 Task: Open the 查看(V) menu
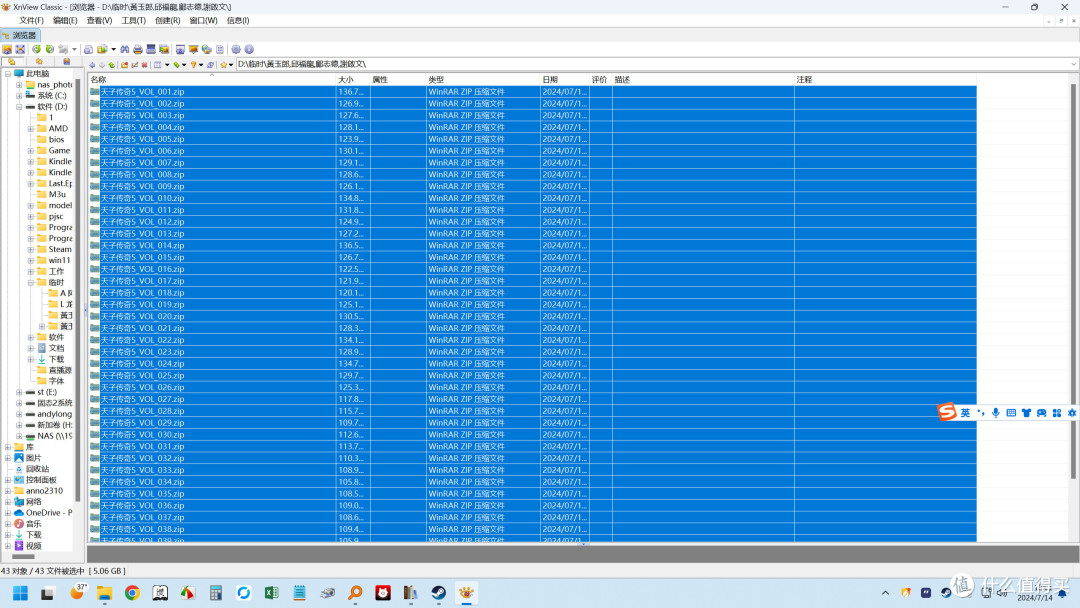point(99,21)
